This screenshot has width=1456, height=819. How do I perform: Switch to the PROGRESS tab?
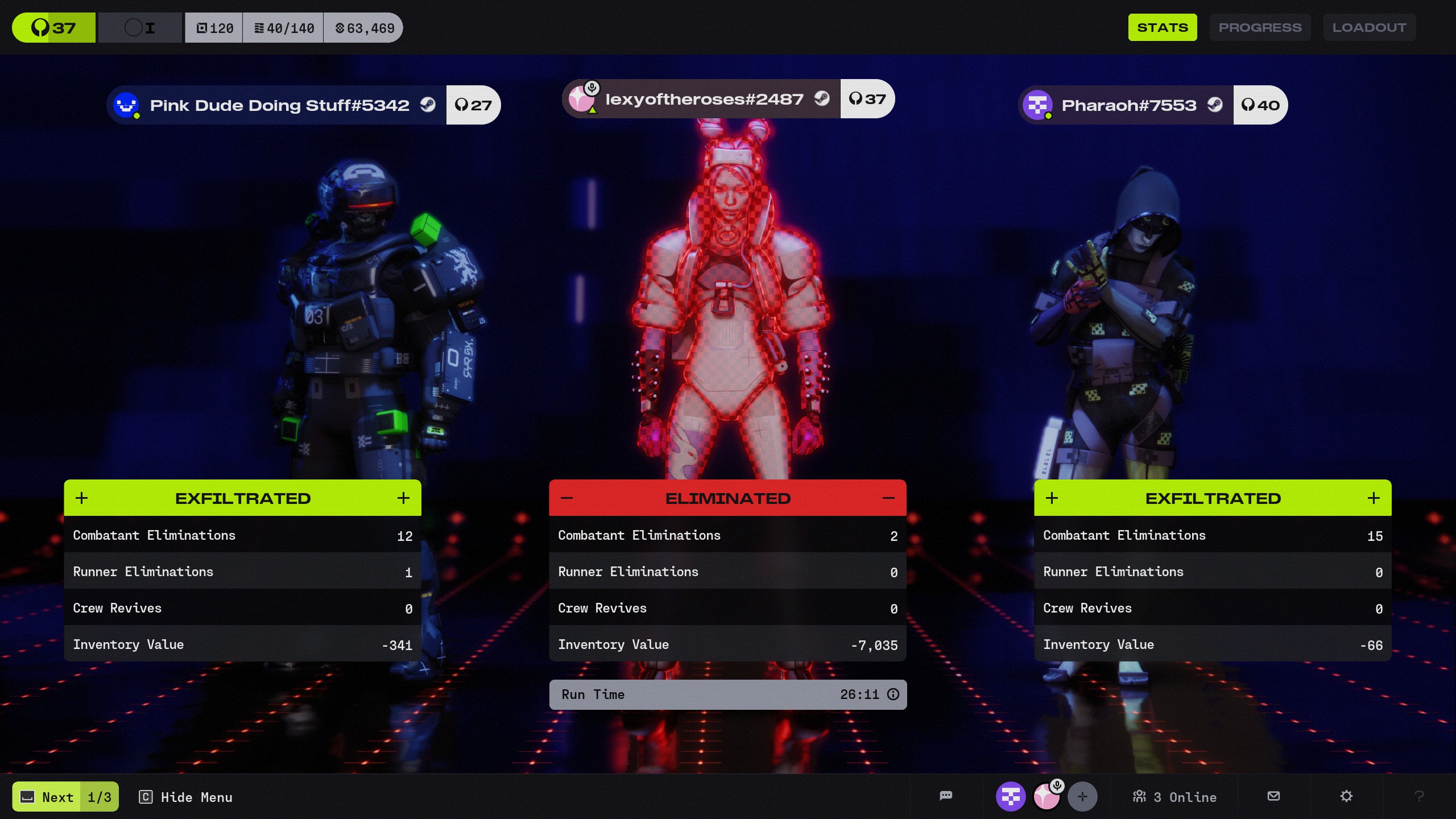(1259, 27)
